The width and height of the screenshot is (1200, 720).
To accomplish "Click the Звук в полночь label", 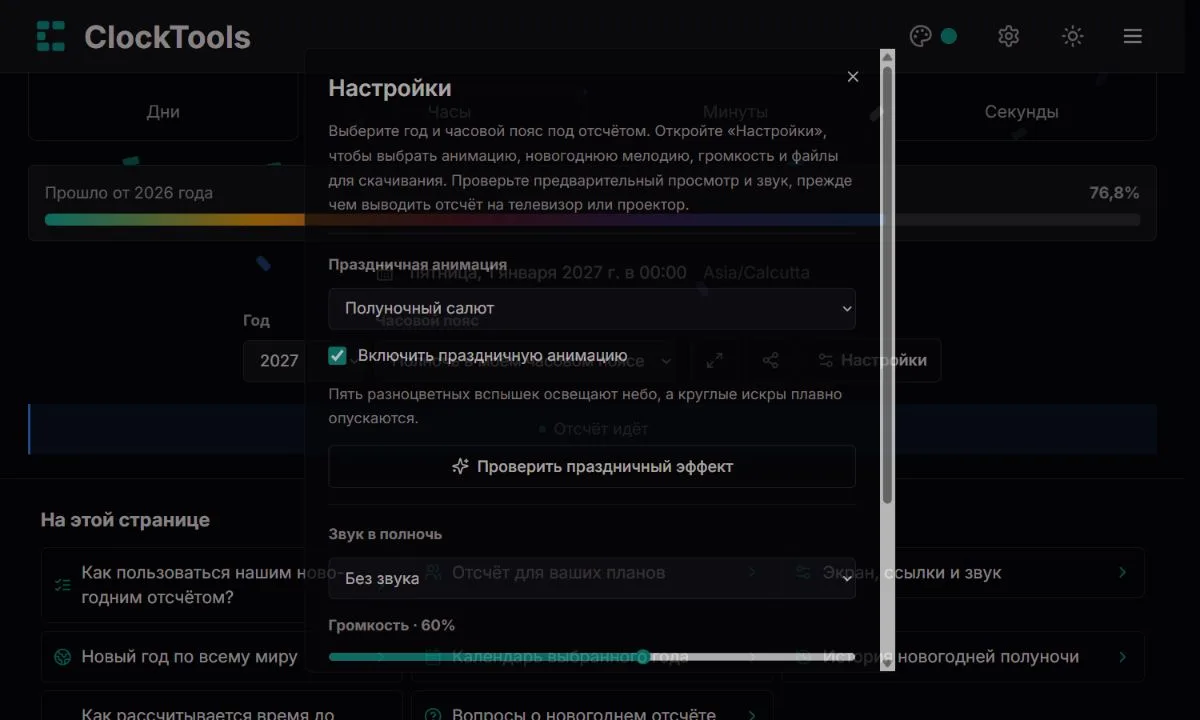I will [385, 534].
